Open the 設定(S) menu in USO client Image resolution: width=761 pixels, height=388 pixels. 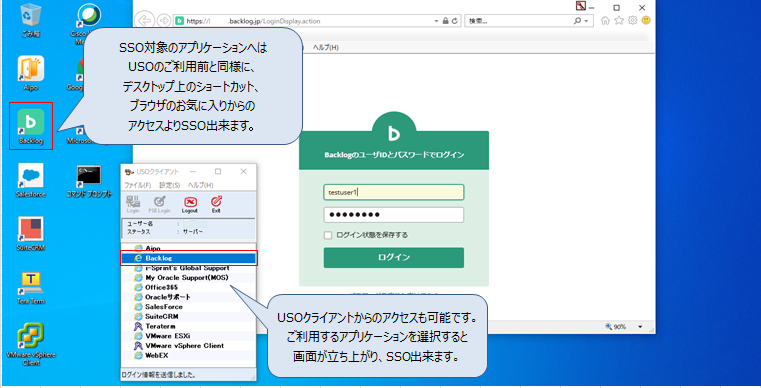[x=169, y=186]
